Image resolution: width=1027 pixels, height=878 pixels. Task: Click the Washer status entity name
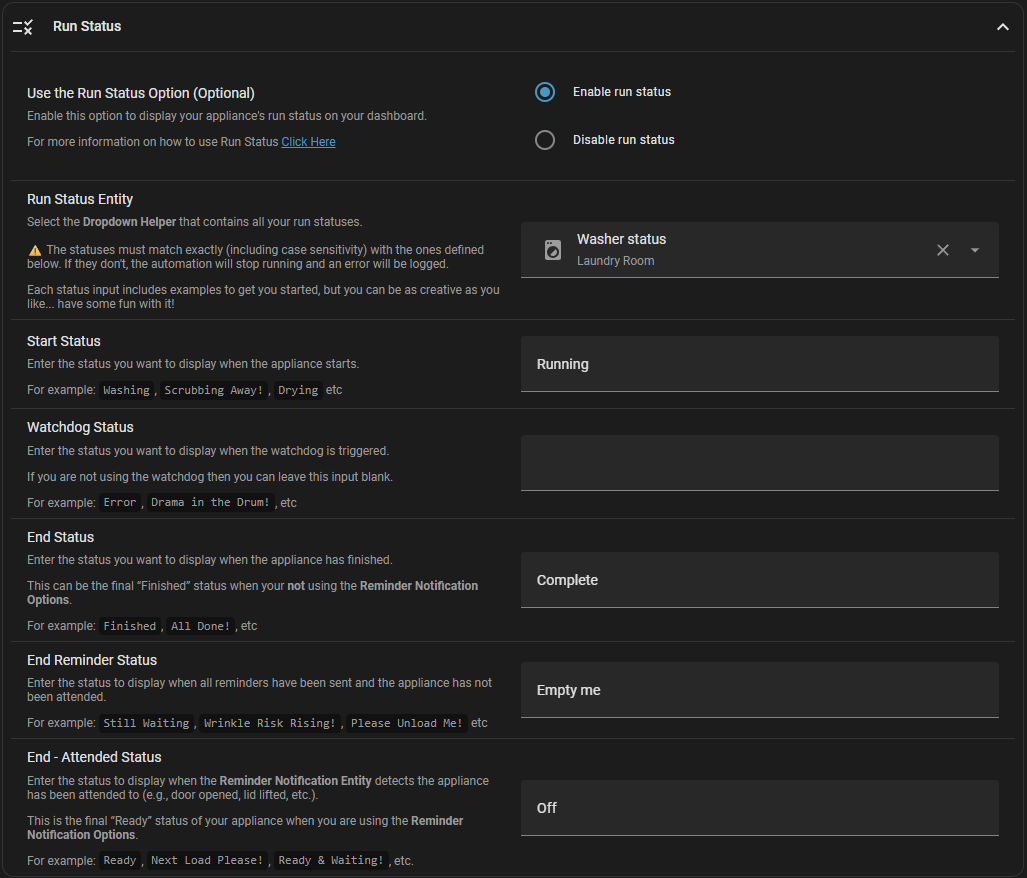[621, 240]
